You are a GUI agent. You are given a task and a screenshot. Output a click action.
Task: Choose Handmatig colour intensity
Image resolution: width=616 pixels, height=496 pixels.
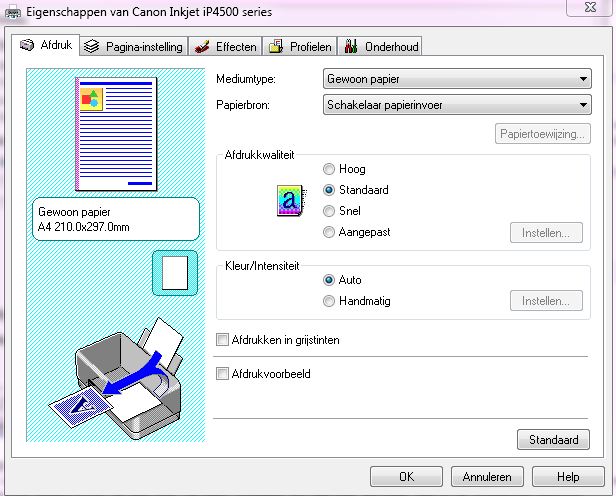click(356, 301)
